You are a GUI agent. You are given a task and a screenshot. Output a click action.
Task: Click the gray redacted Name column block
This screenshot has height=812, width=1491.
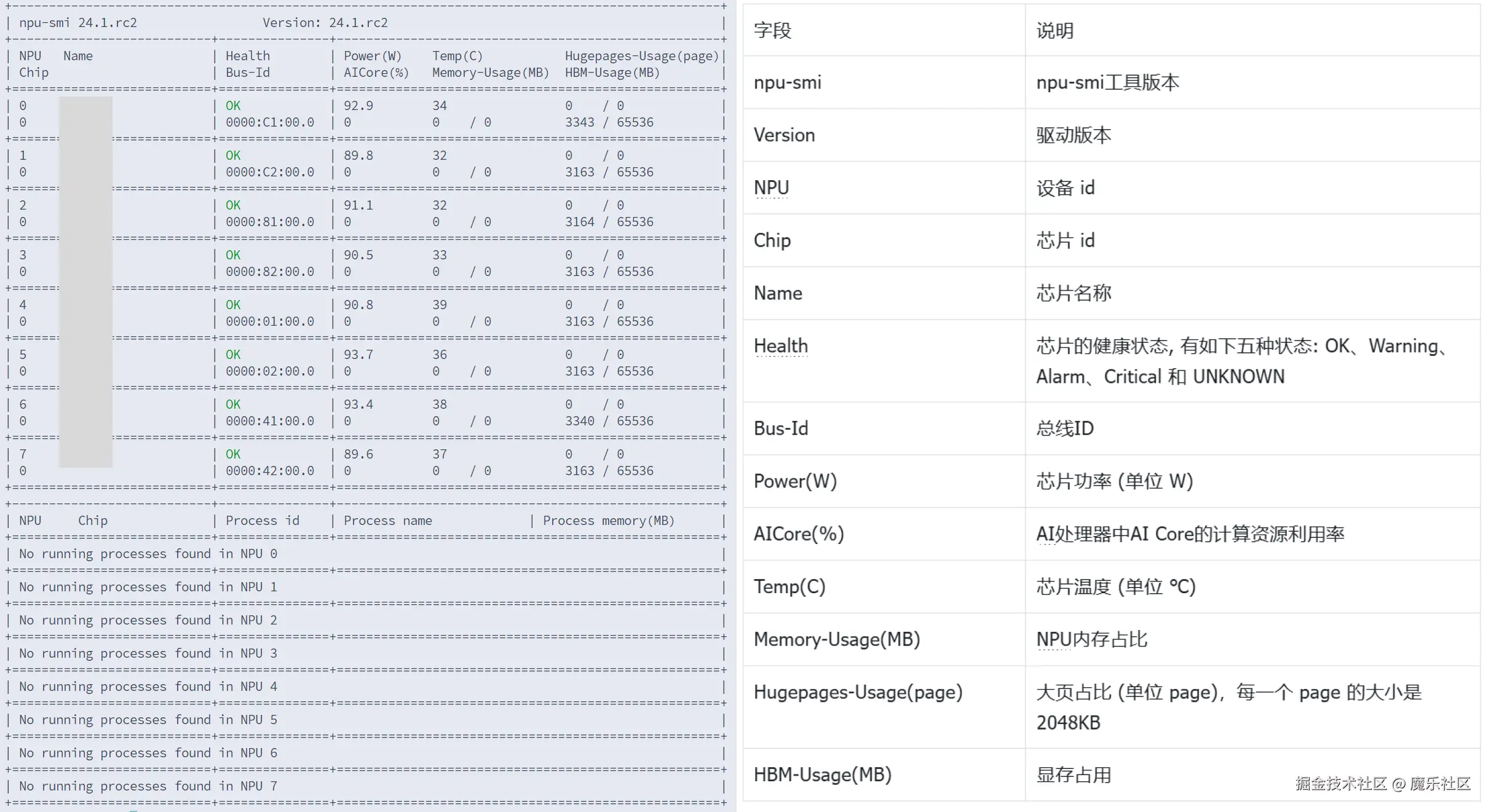(85, 282)
